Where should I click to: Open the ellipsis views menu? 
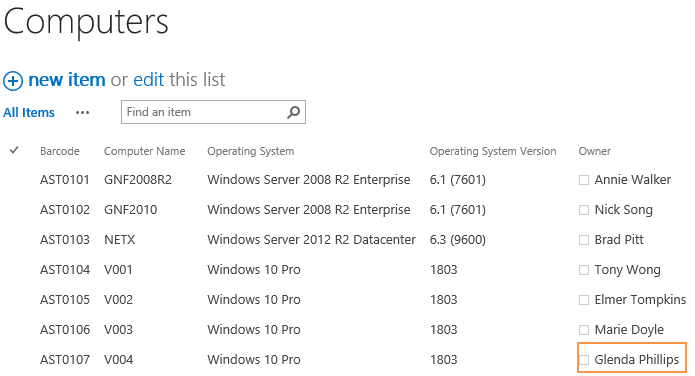[x=82, y=113]
